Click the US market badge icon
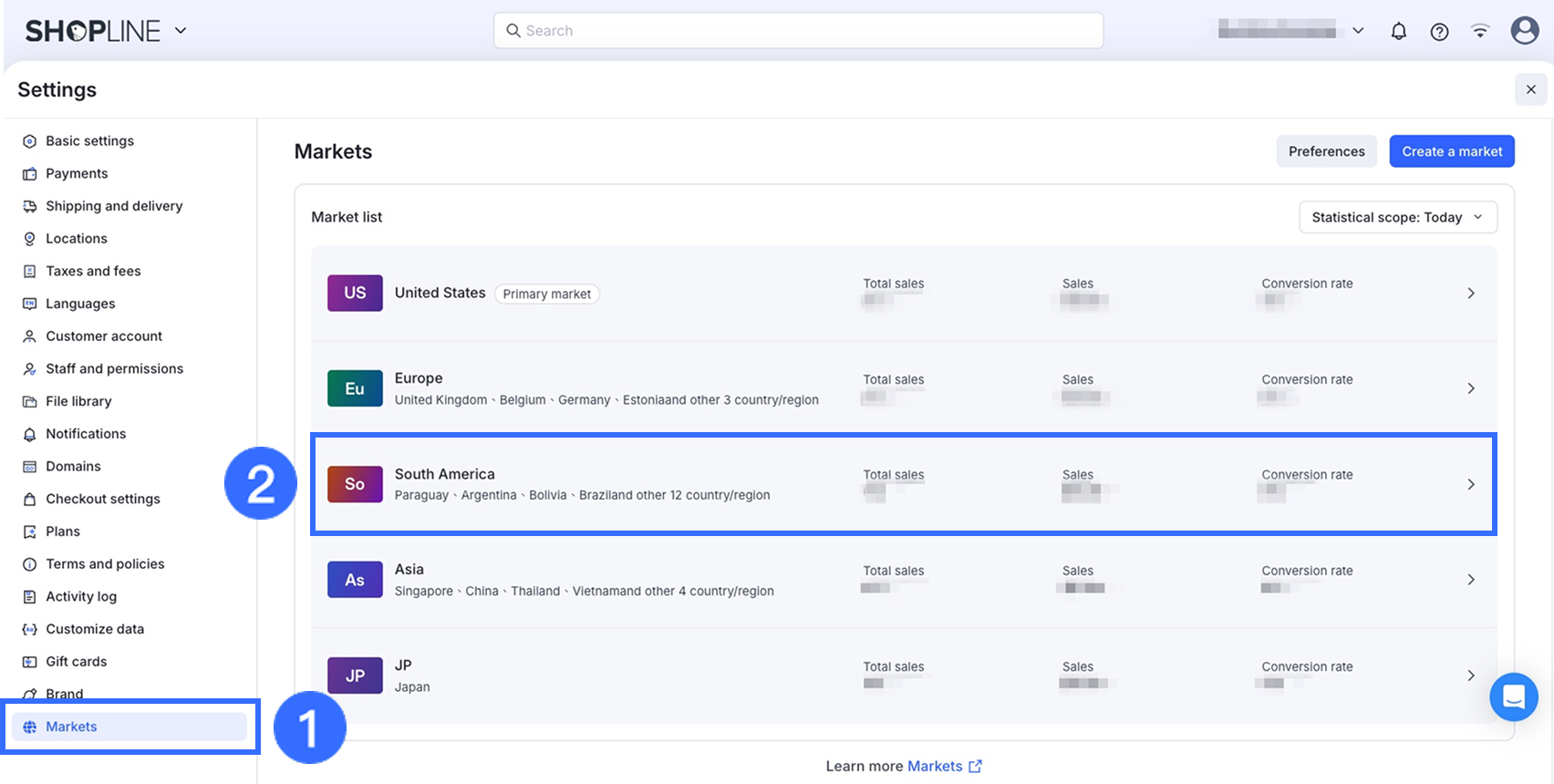The image size is (1554, 784). [355, 294]
